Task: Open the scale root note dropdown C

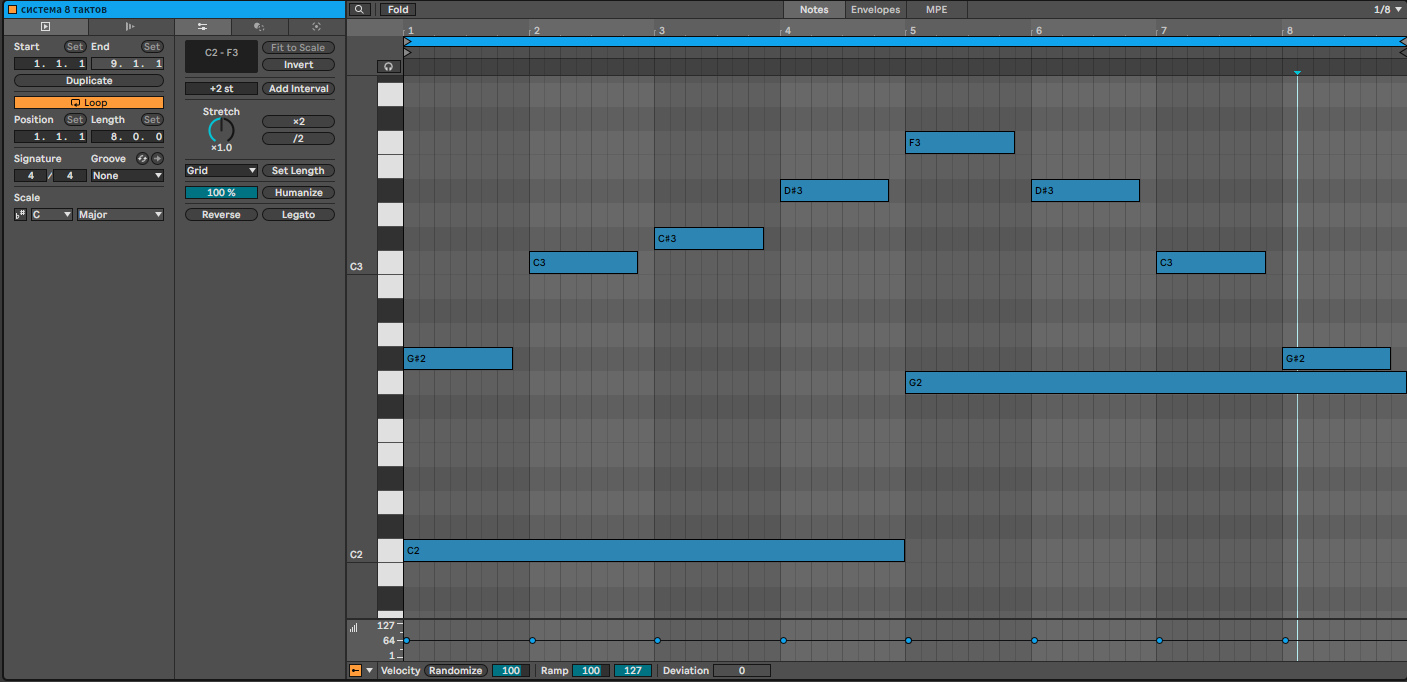Action: click(x=52, y=215)
